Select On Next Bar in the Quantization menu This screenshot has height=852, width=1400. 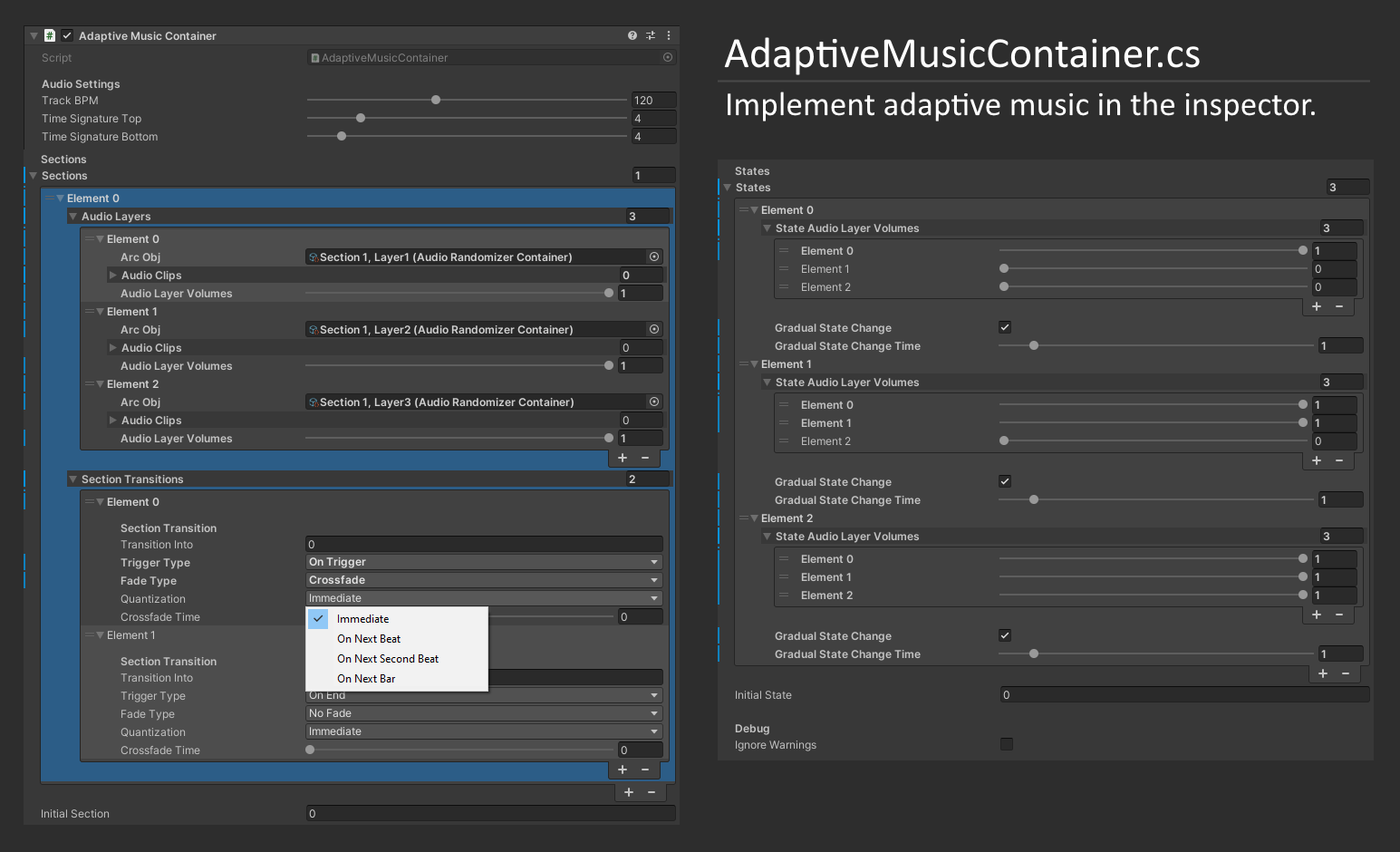[x=366, y=678]
